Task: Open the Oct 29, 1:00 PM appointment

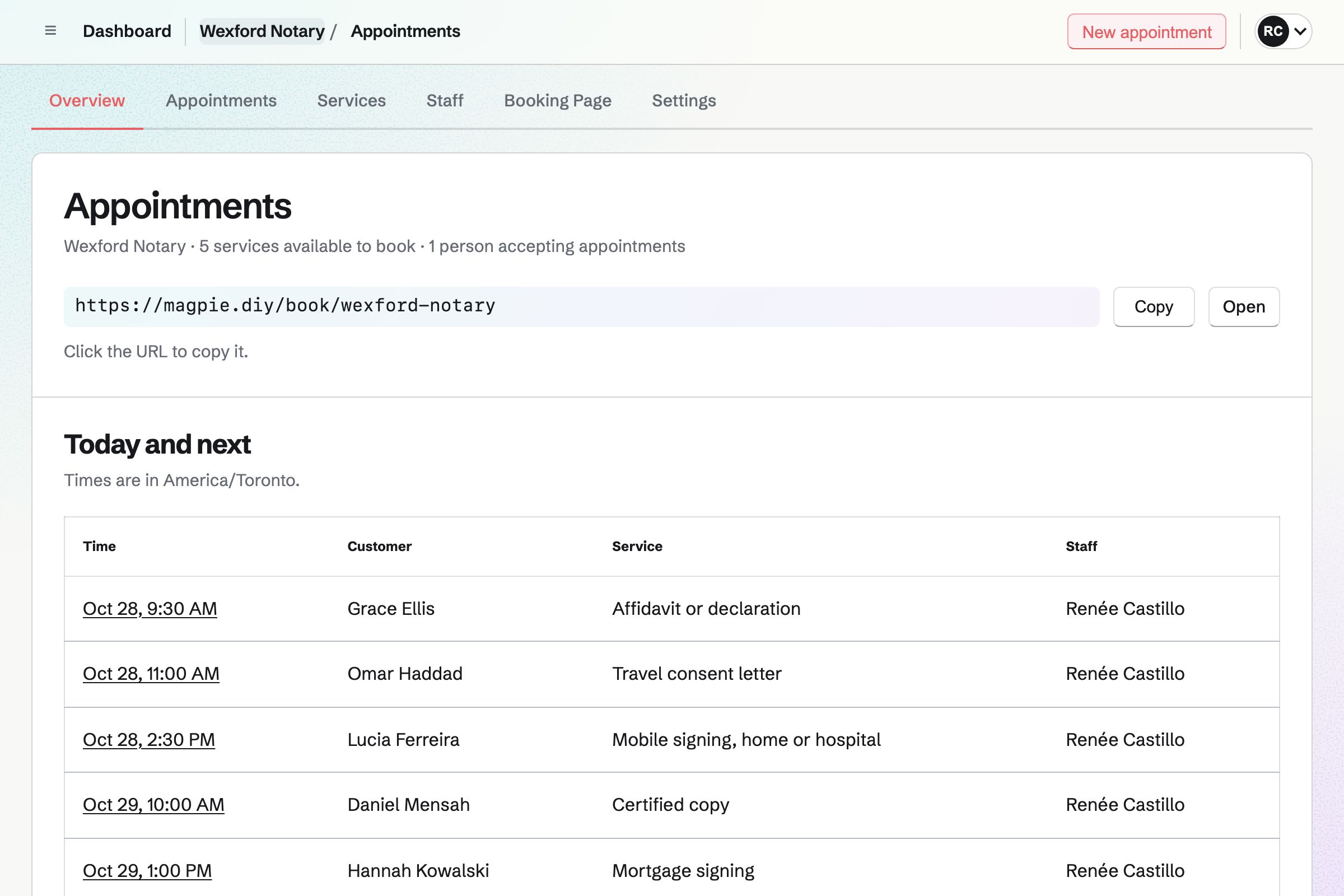Action: [147, 870]
